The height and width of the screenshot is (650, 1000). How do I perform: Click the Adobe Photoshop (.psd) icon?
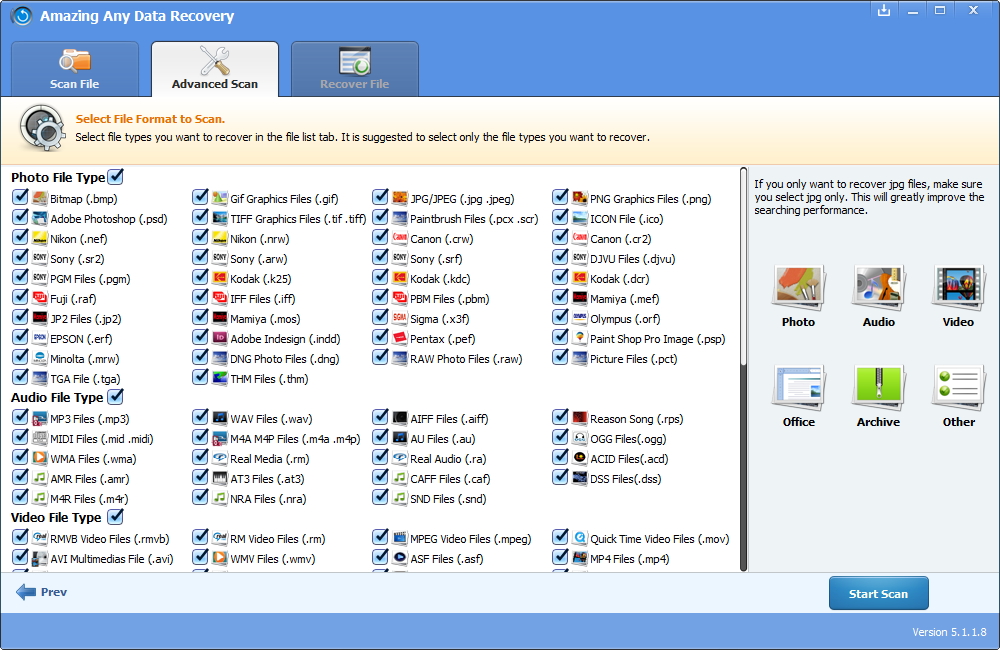pos(40,218)
